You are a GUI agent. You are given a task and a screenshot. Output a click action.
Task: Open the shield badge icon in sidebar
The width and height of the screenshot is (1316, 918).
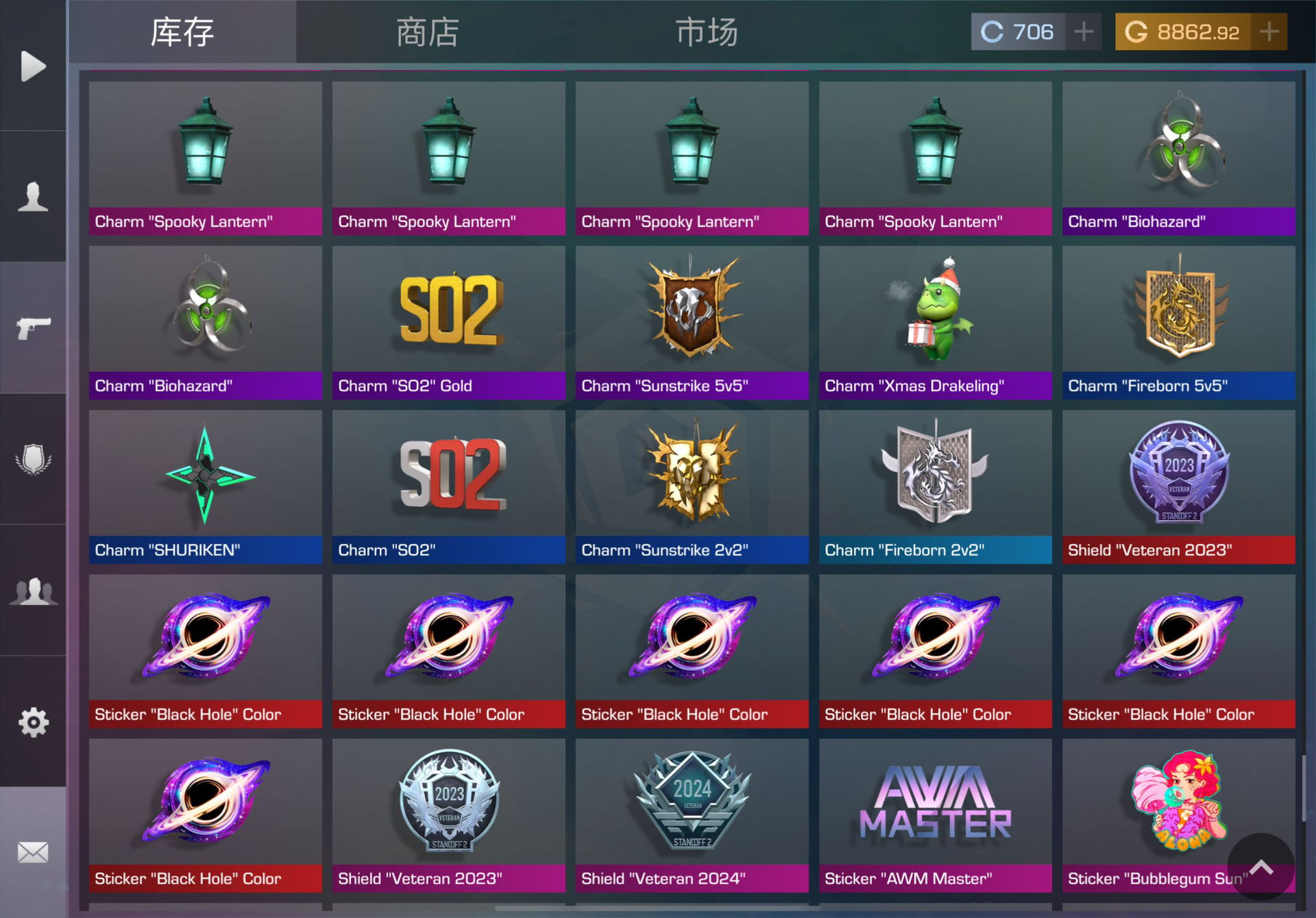[x=33, y=459]
